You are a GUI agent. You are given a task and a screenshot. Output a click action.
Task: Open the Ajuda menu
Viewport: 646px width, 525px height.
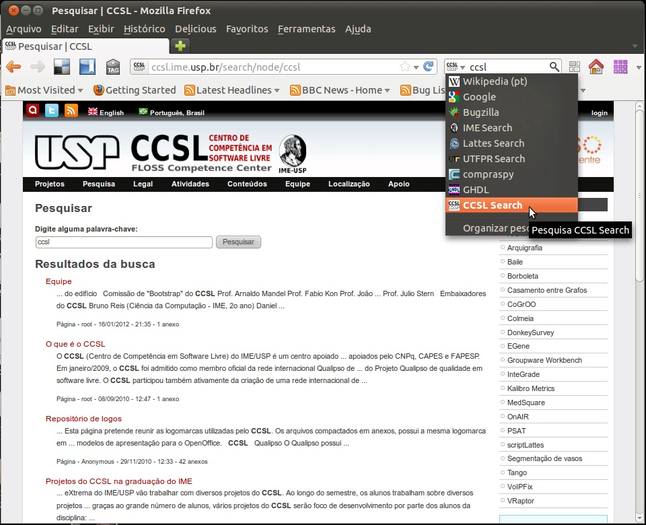click(358, 29)
